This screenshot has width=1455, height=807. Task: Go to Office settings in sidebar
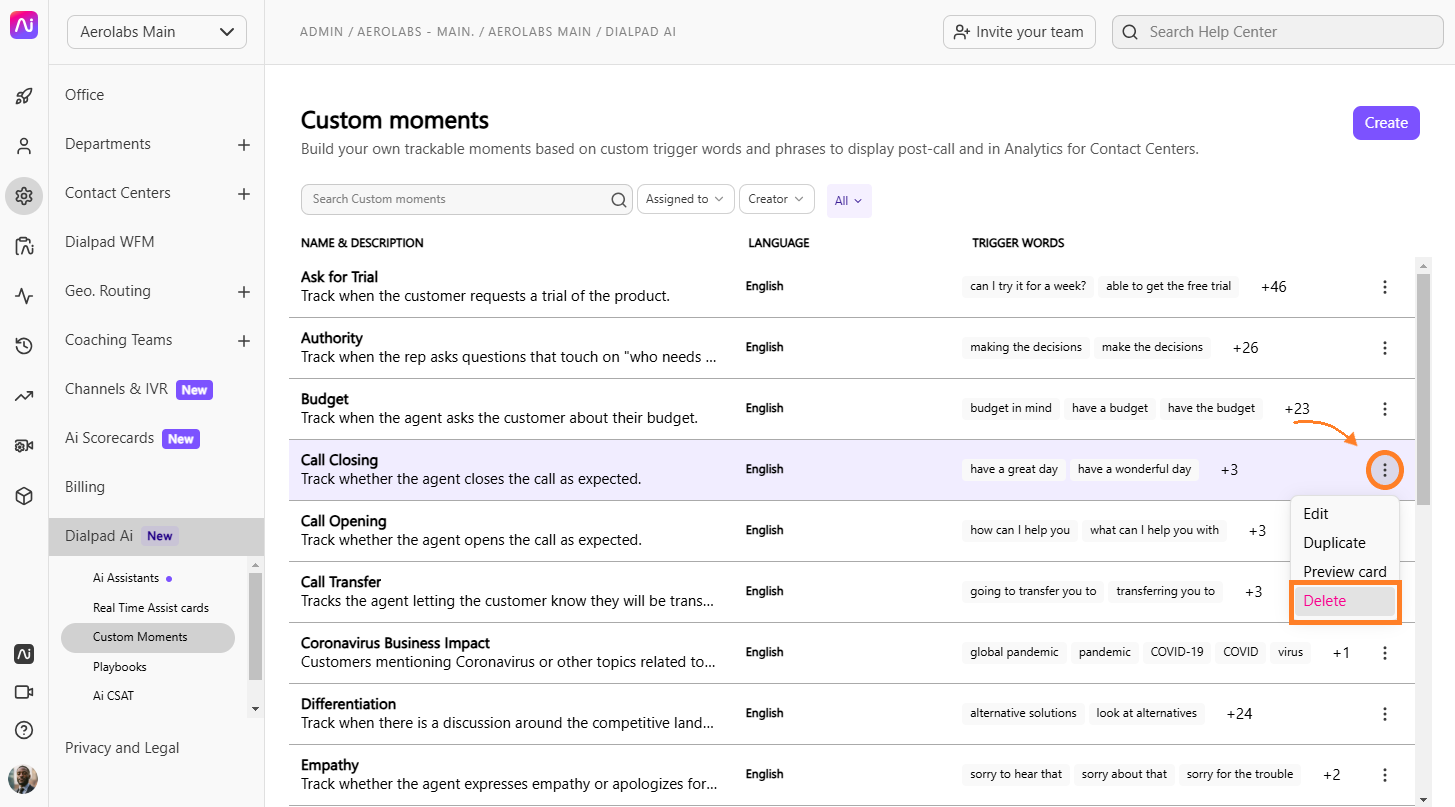pyautogui.click(x=84, y=95)
